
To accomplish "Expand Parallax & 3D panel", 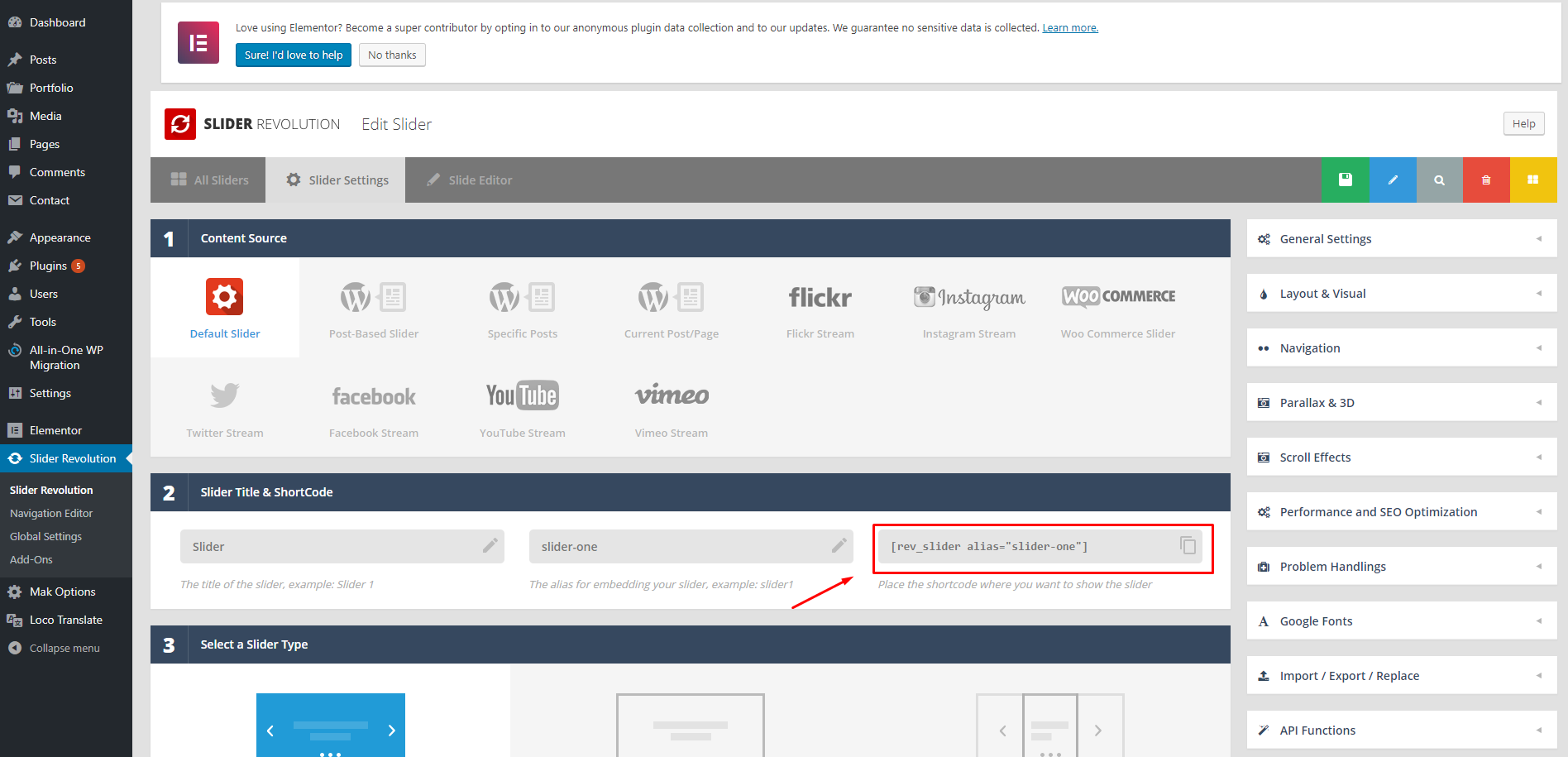I will (1402, 402).
